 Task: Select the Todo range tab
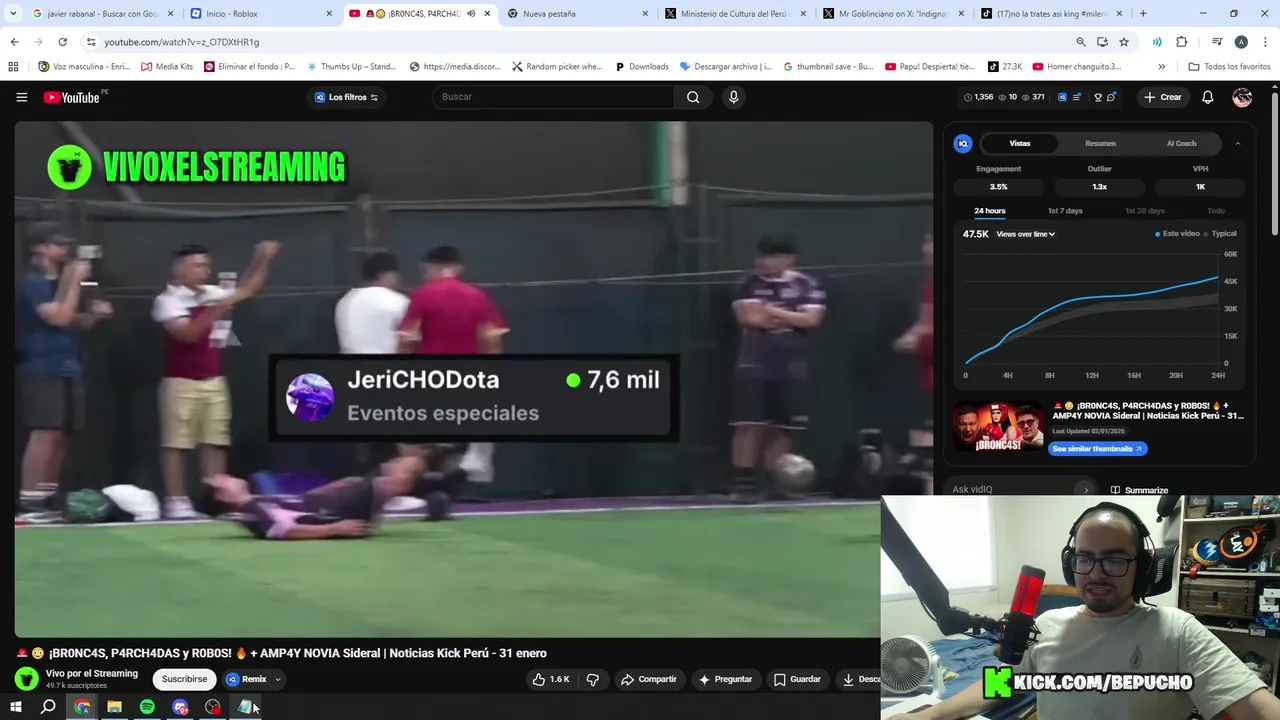1216,211
